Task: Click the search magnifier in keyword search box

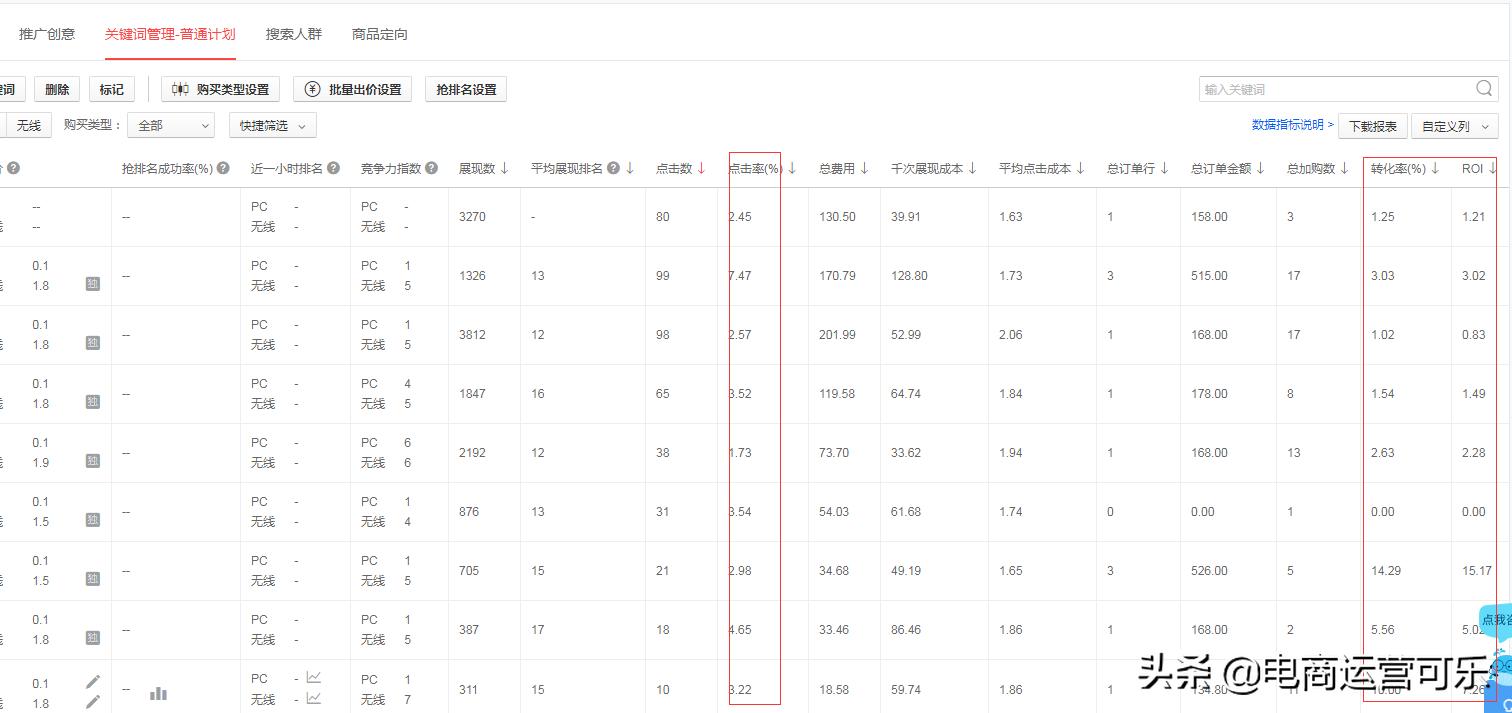Action: (x=1483, y=88)
